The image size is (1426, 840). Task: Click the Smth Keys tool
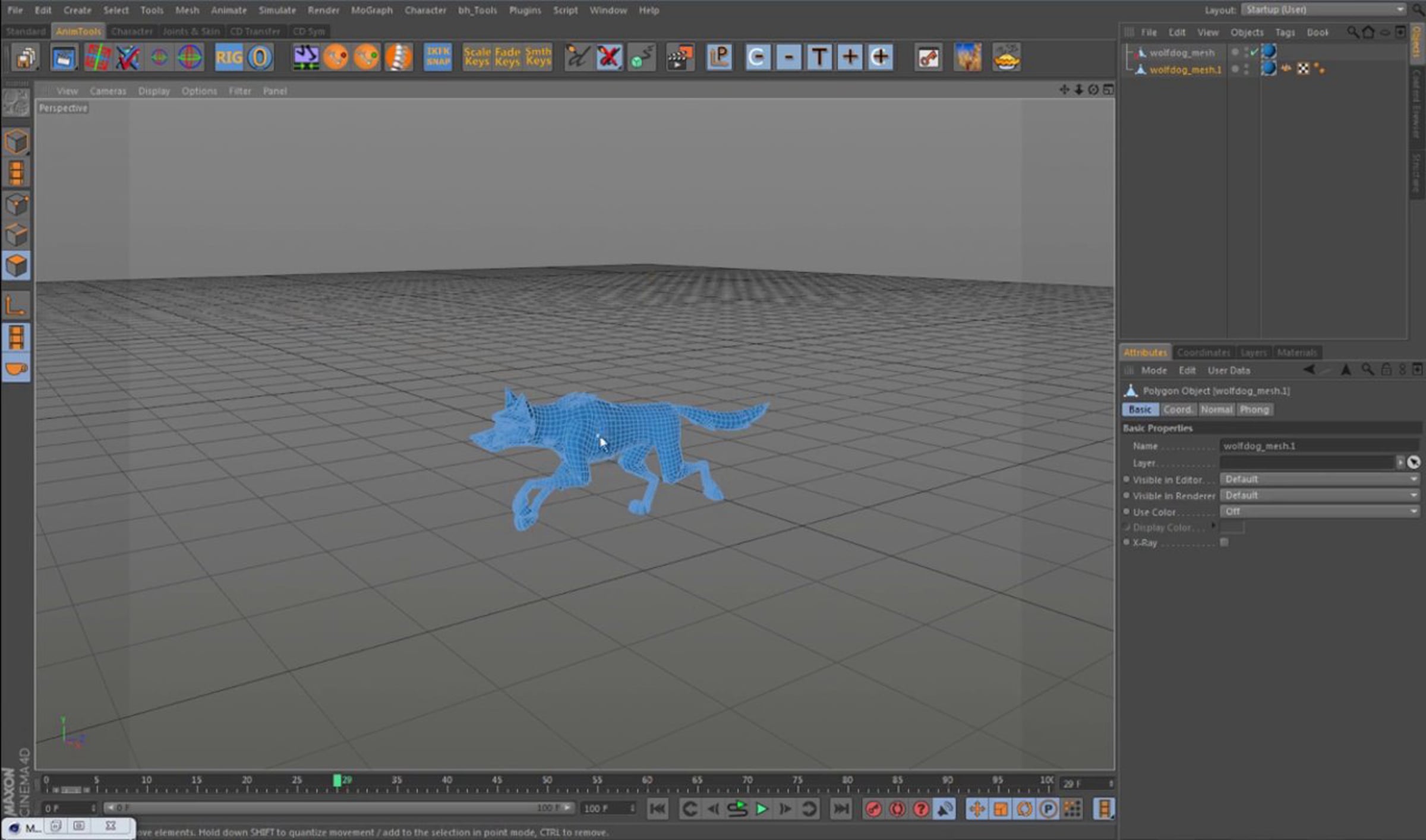(538, 57)
